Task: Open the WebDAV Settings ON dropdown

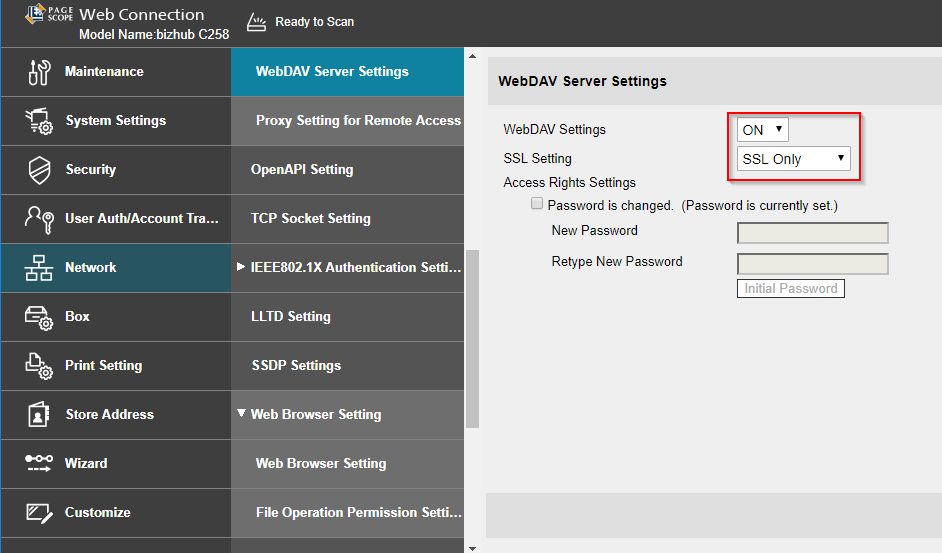Action: (x=762, y=130)
